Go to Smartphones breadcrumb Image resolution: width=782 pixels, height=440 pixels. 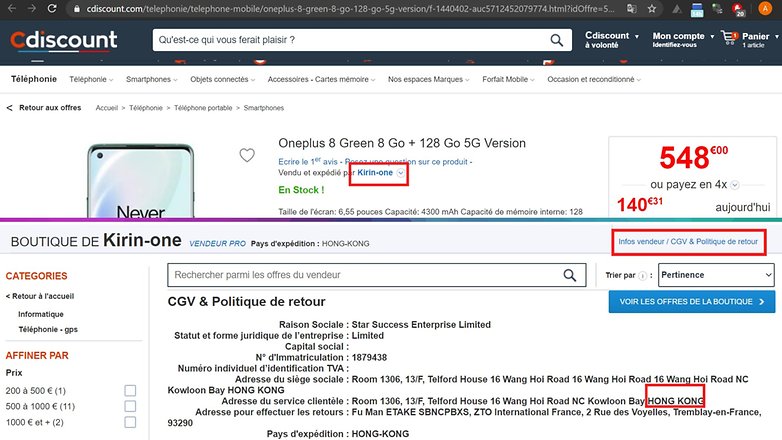[x=264, y=108]
